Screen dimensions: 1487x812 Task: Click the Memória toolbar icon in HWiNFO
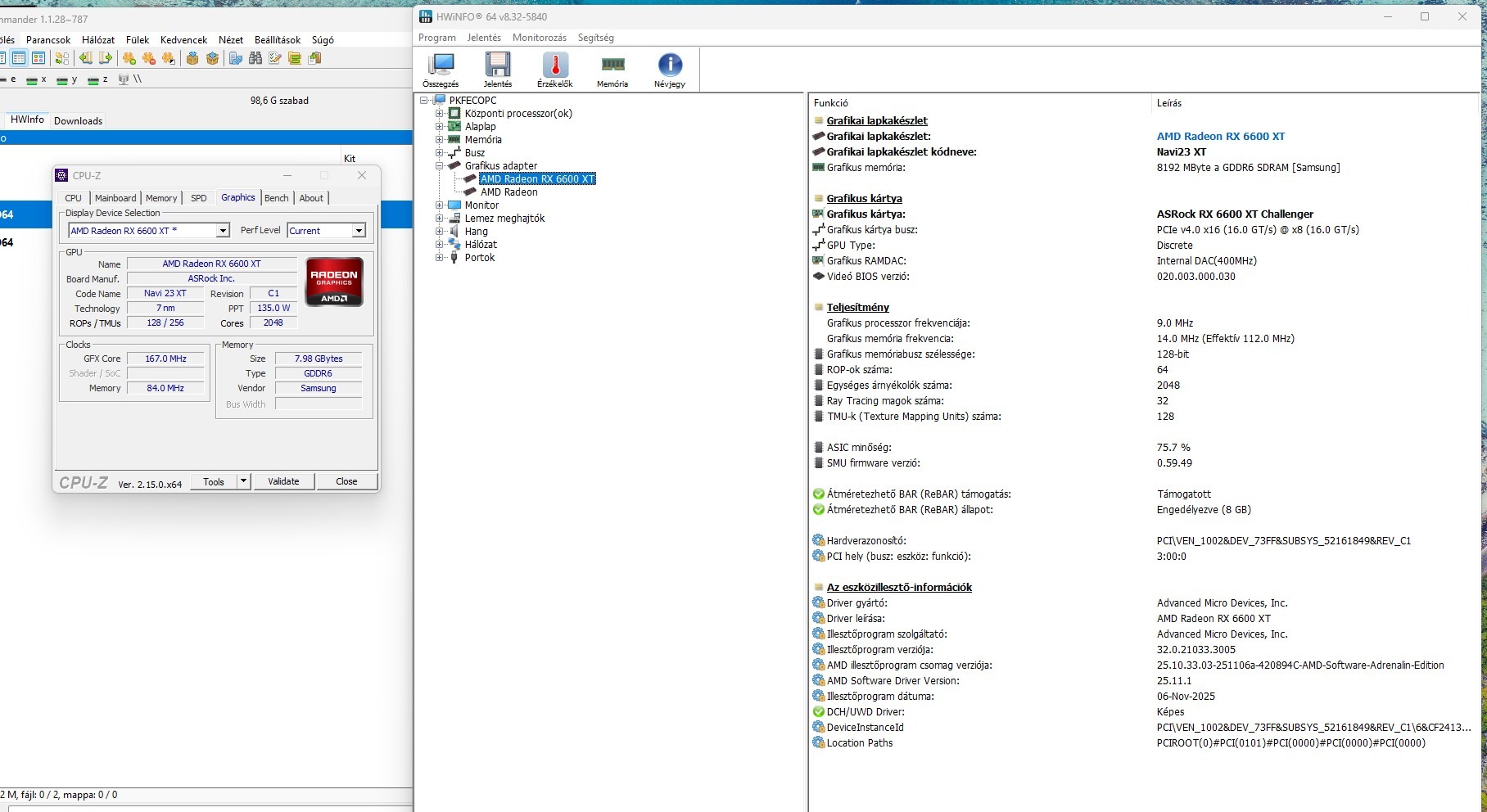[612, 70]
